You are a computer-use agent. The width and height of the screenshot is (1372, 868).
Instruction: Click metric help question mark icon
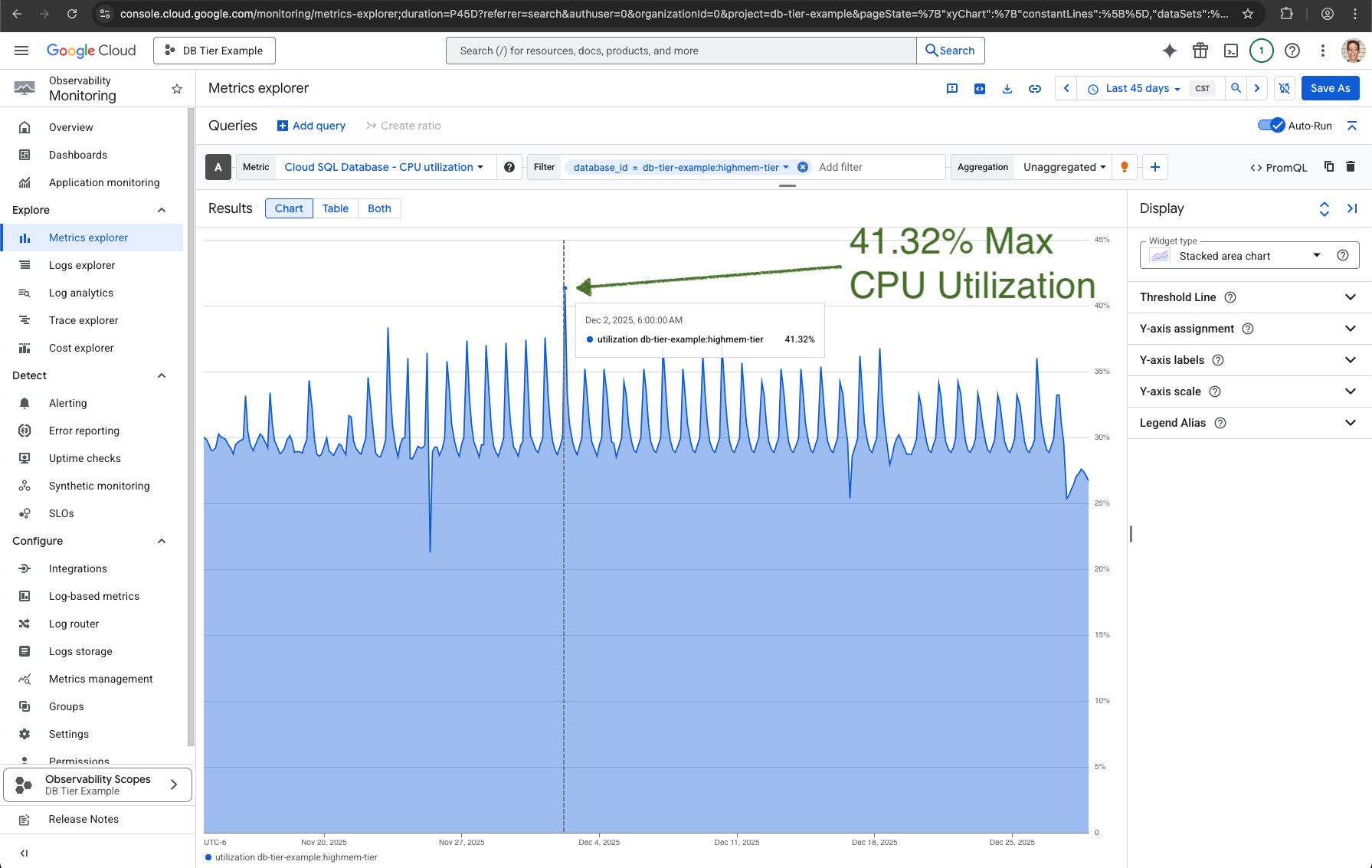509,167
